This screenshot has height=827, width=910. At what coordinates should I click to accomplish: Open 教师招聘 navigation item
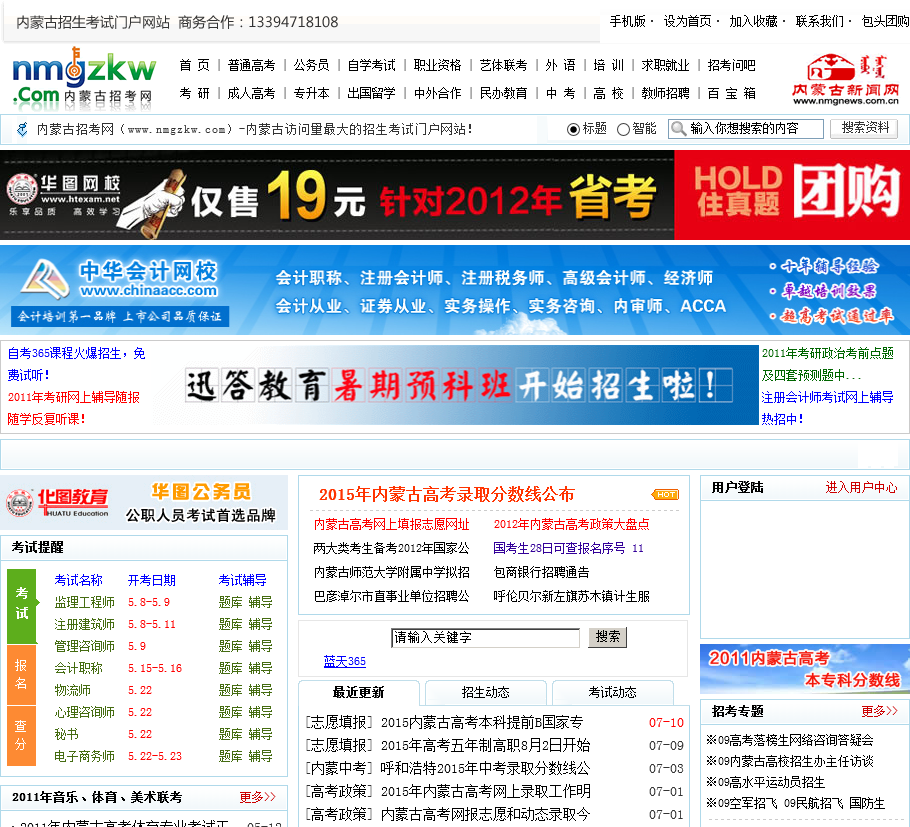click(666, 93)
